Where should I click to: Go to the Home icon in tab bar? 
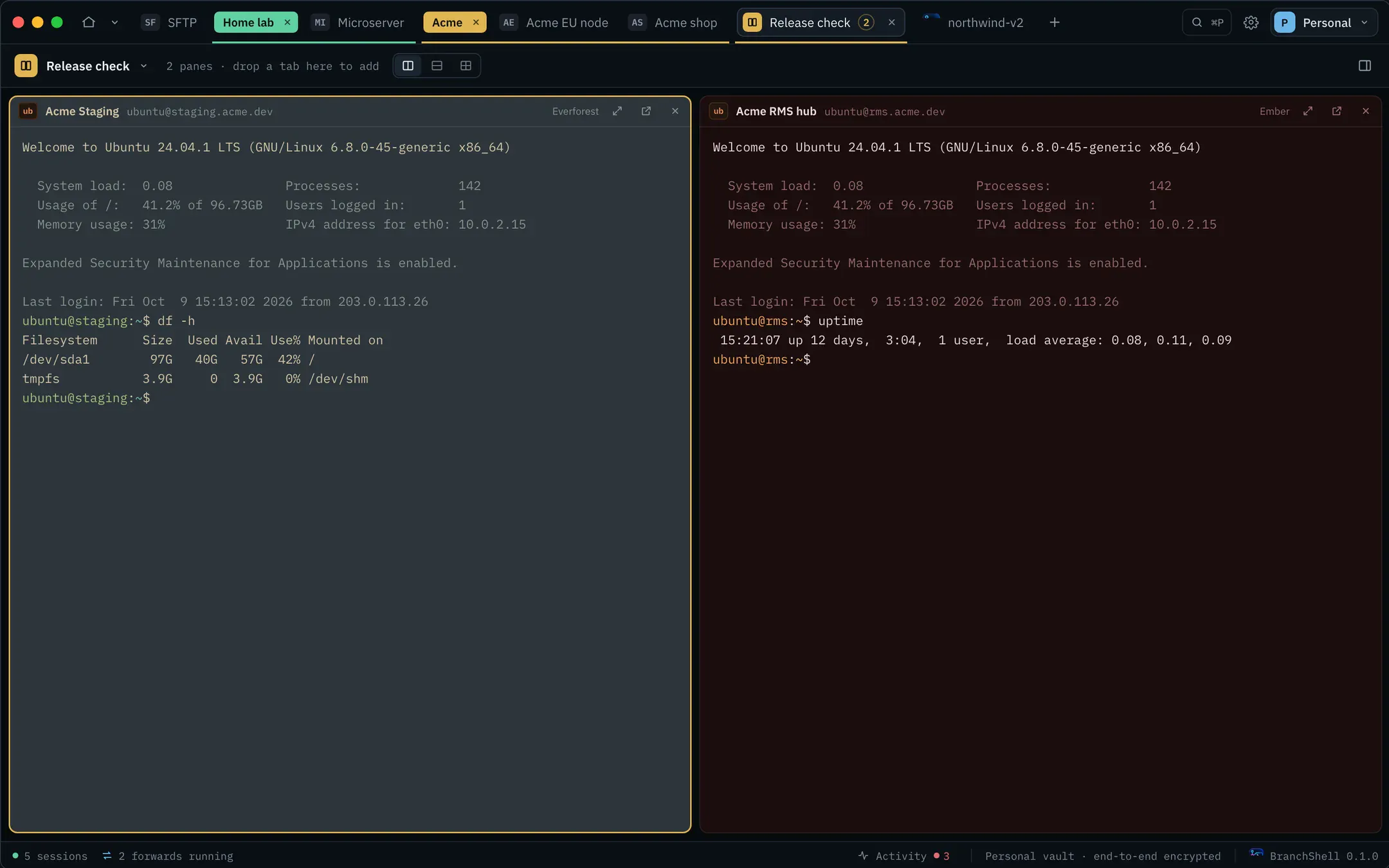(89, 23)
